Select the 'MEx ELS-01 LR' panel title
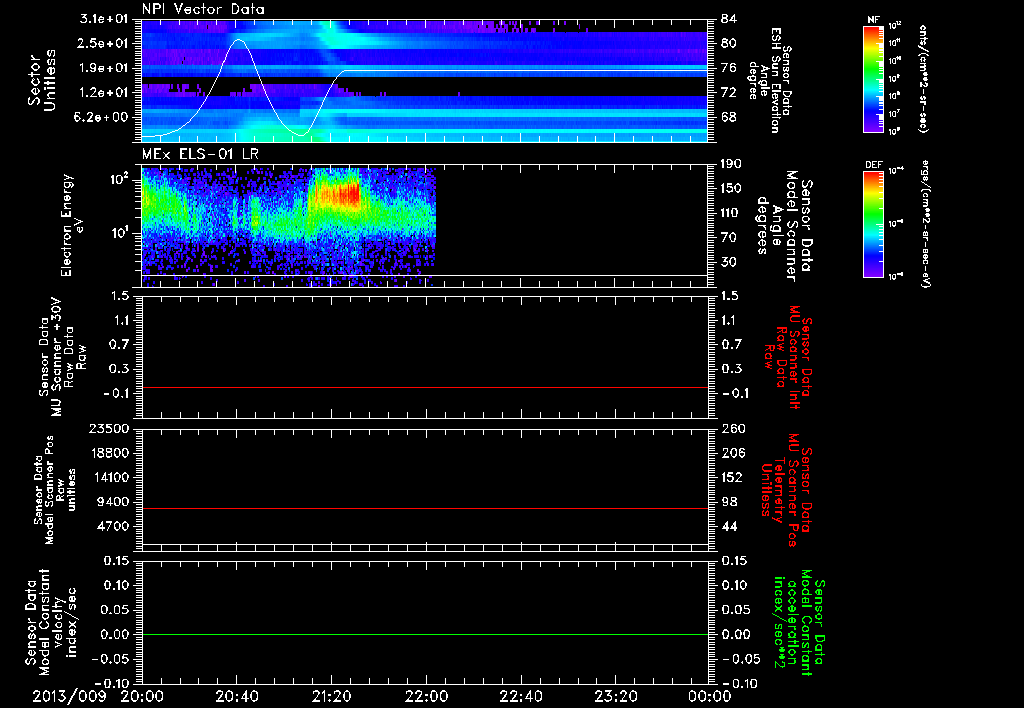 [x=200, y=155]
